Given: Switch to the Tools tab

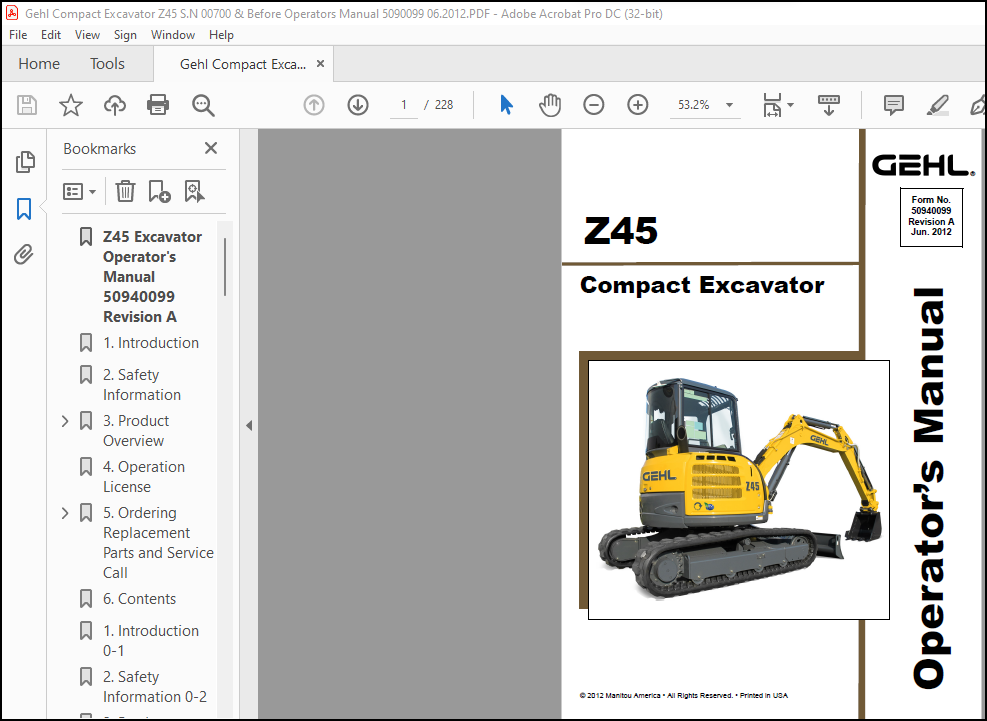Looking at the screenshot, I should click(107, 64).
